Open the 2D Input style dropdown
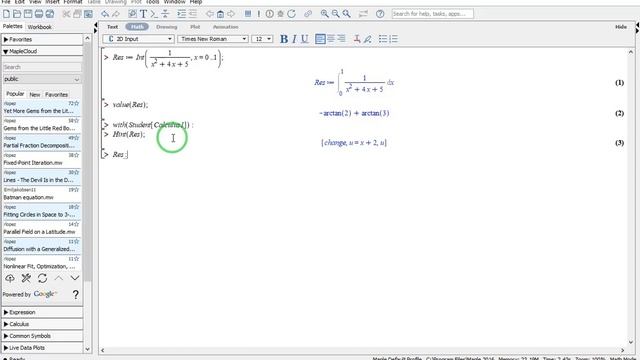Image resolution: width=640 pixels, height=360 pixels. click(x=138, y=39)
